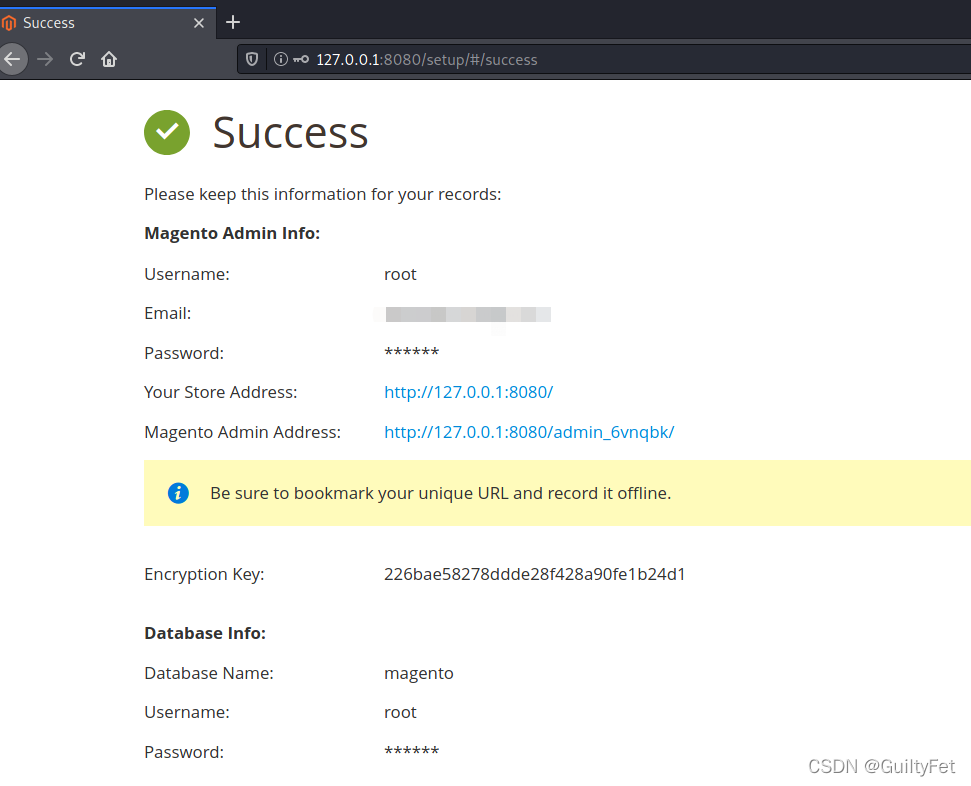The image size is (971, 786).
Task: Close the Success tab
Action: (199, 22)
